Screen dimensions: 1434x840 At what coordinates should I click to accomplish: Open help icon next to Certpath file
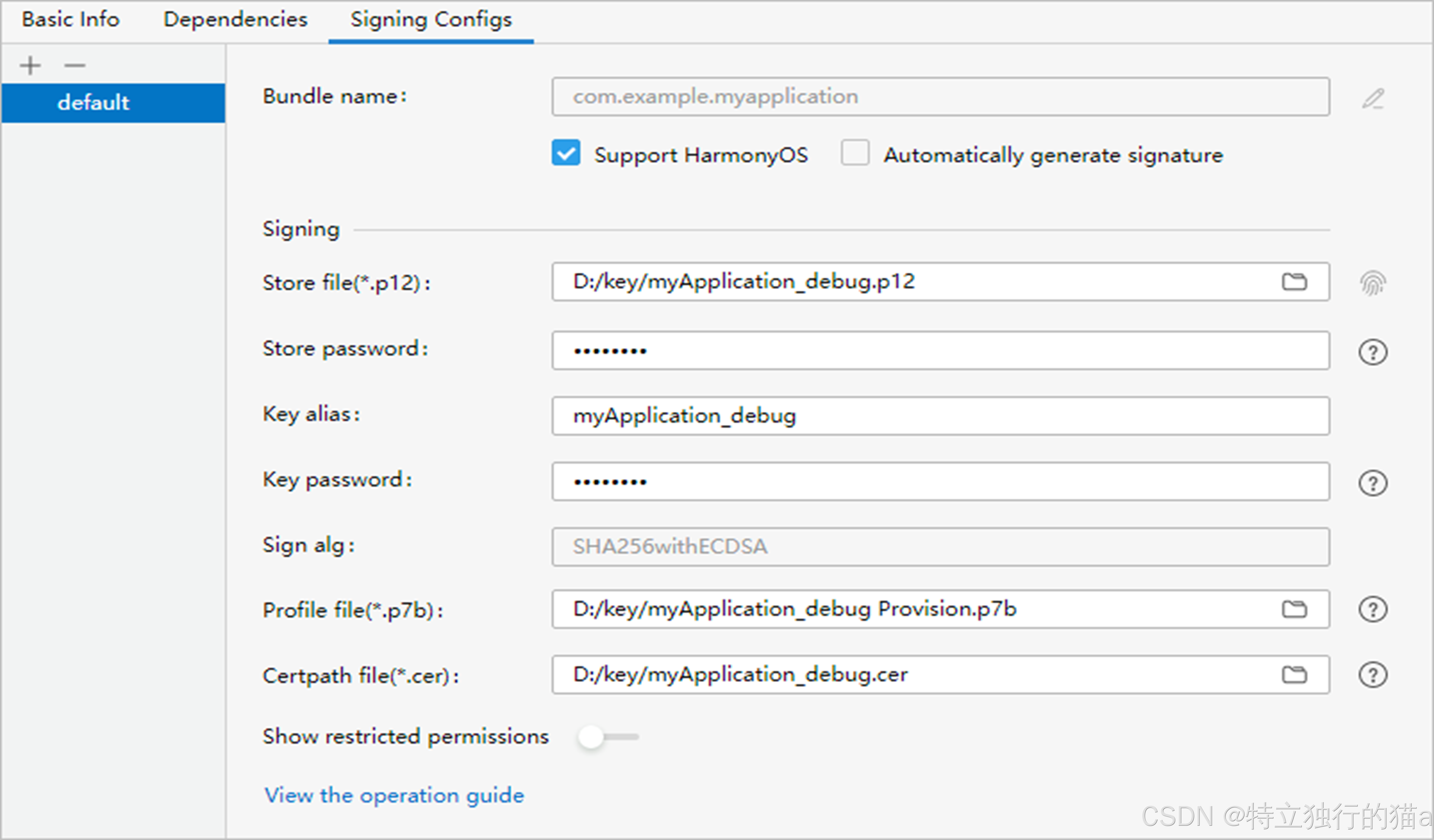(x=1372, y=675)
